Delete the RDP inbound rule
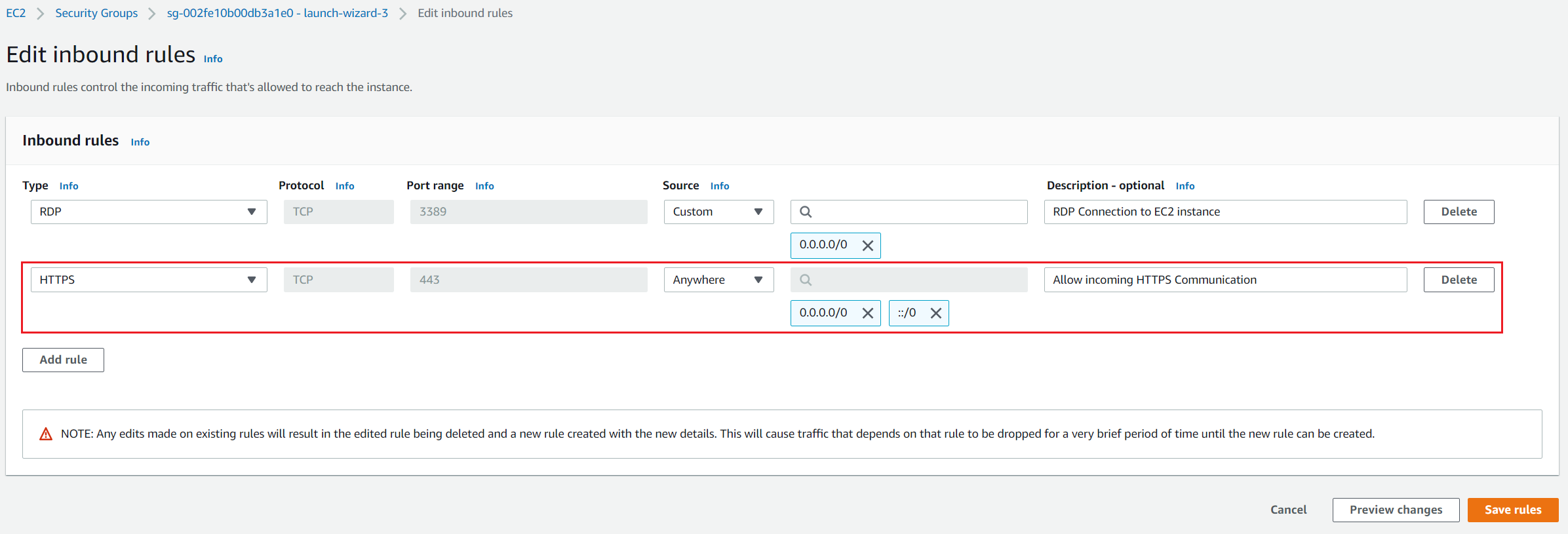 point(1459,212)
